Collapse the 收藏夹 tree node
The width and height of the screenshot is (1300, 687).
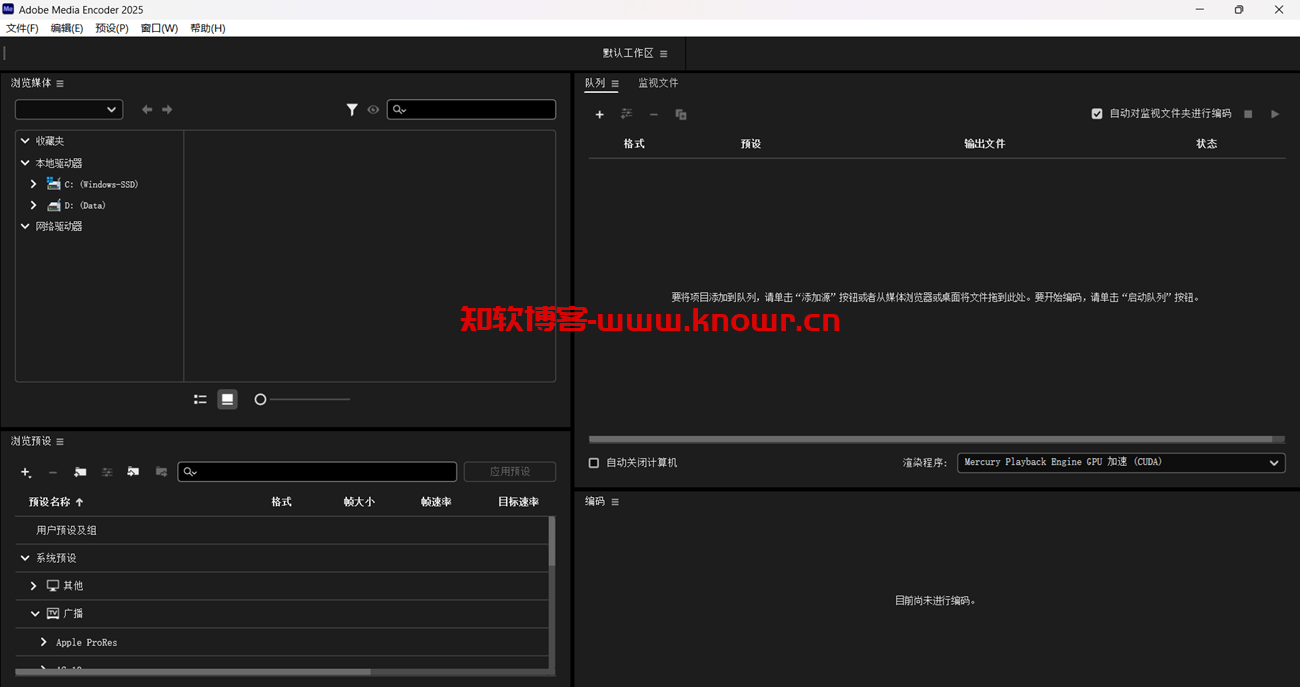coord(25,141)
